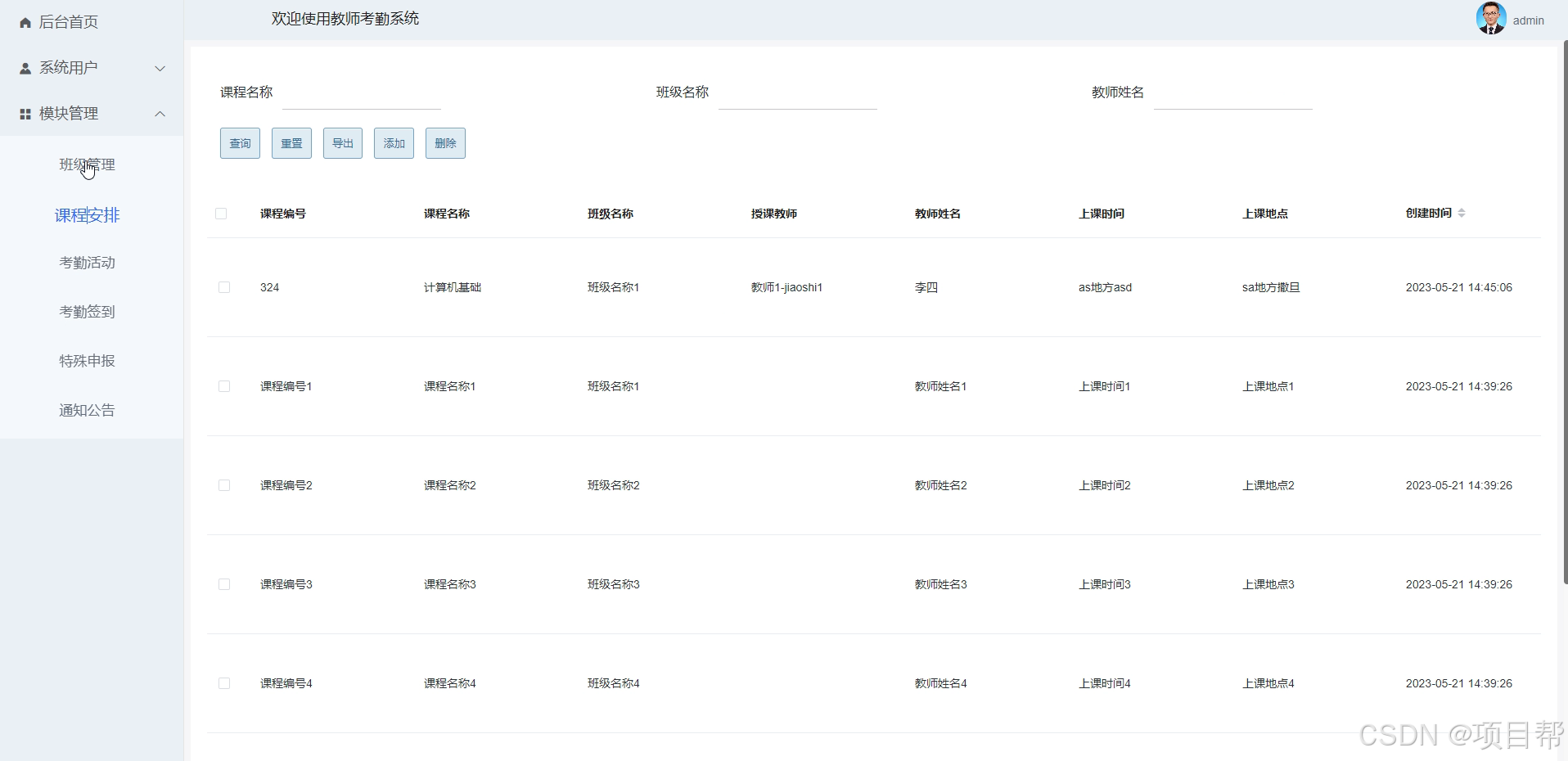Click the cell 上课地点4
Image resolution: width=1568 pixels, height=761 pixels.
pos(1268,683)
